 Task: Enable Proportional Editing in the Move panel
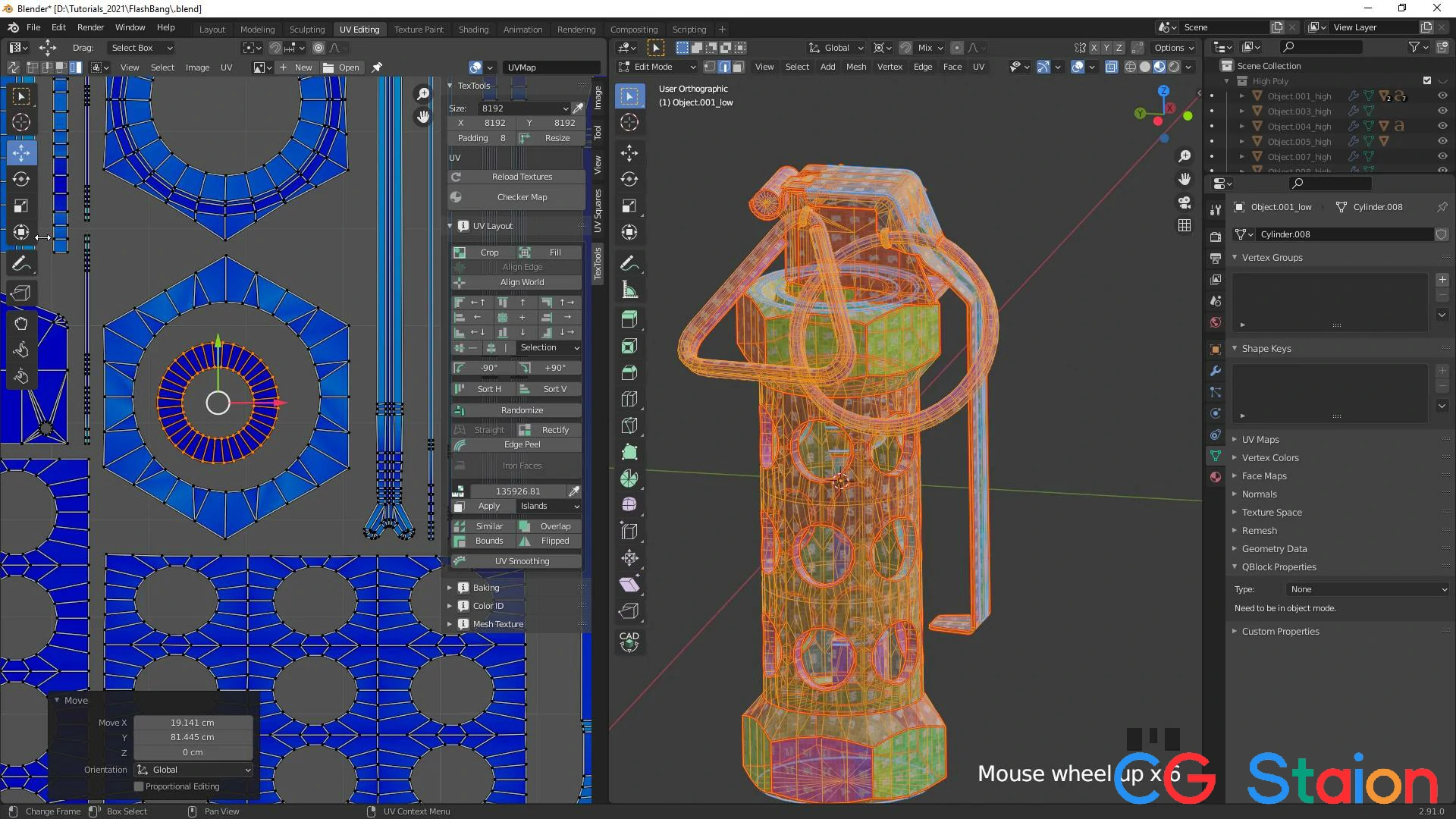(x=140, y=786)
